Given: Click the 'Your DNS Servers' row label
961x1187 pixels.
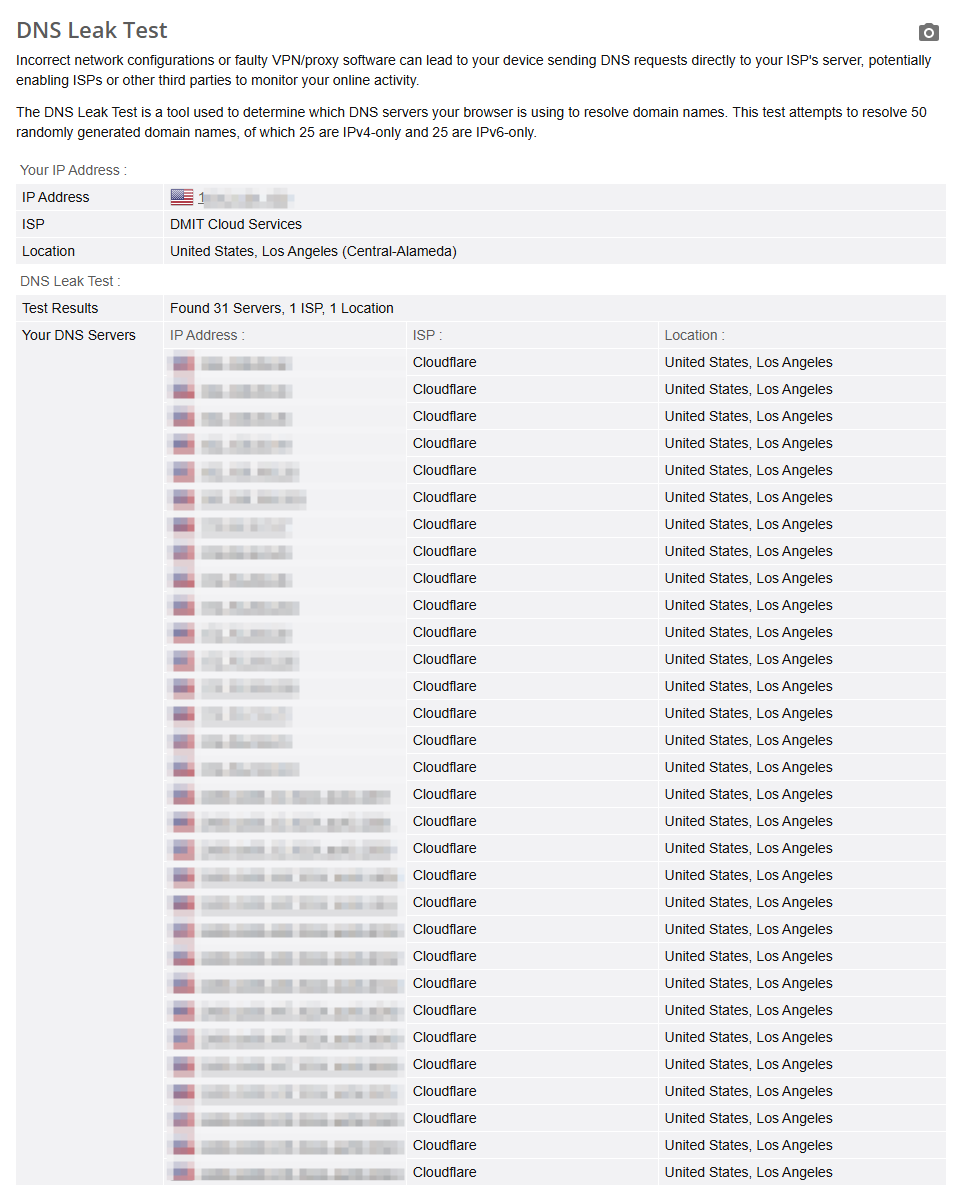Looking at the screenshot, I should pos(79,335).
